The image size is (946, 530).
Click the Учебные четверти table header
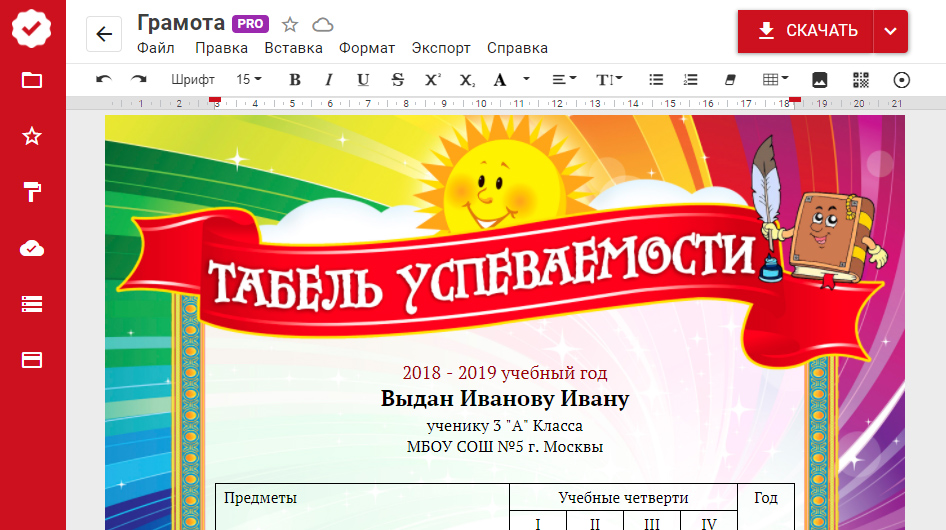point(623,497)
